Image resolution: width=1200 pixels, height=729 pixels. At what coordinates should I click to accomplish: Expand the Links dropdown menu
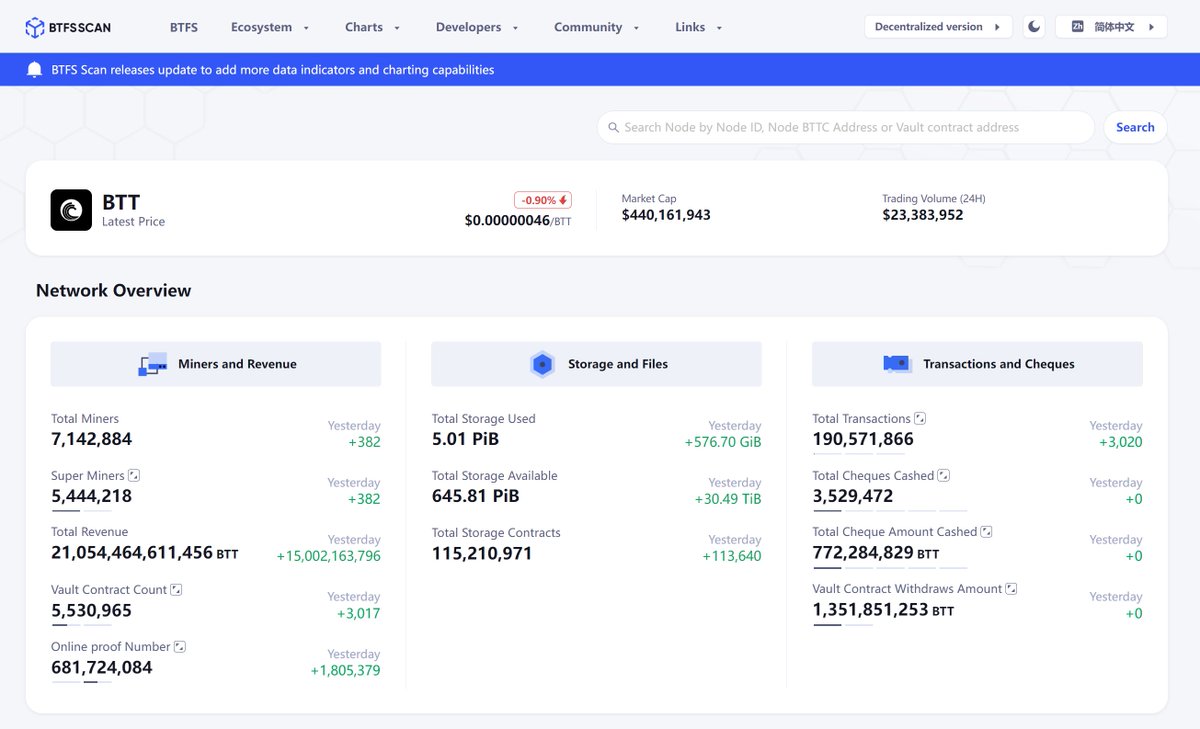(x=698, y=27)
